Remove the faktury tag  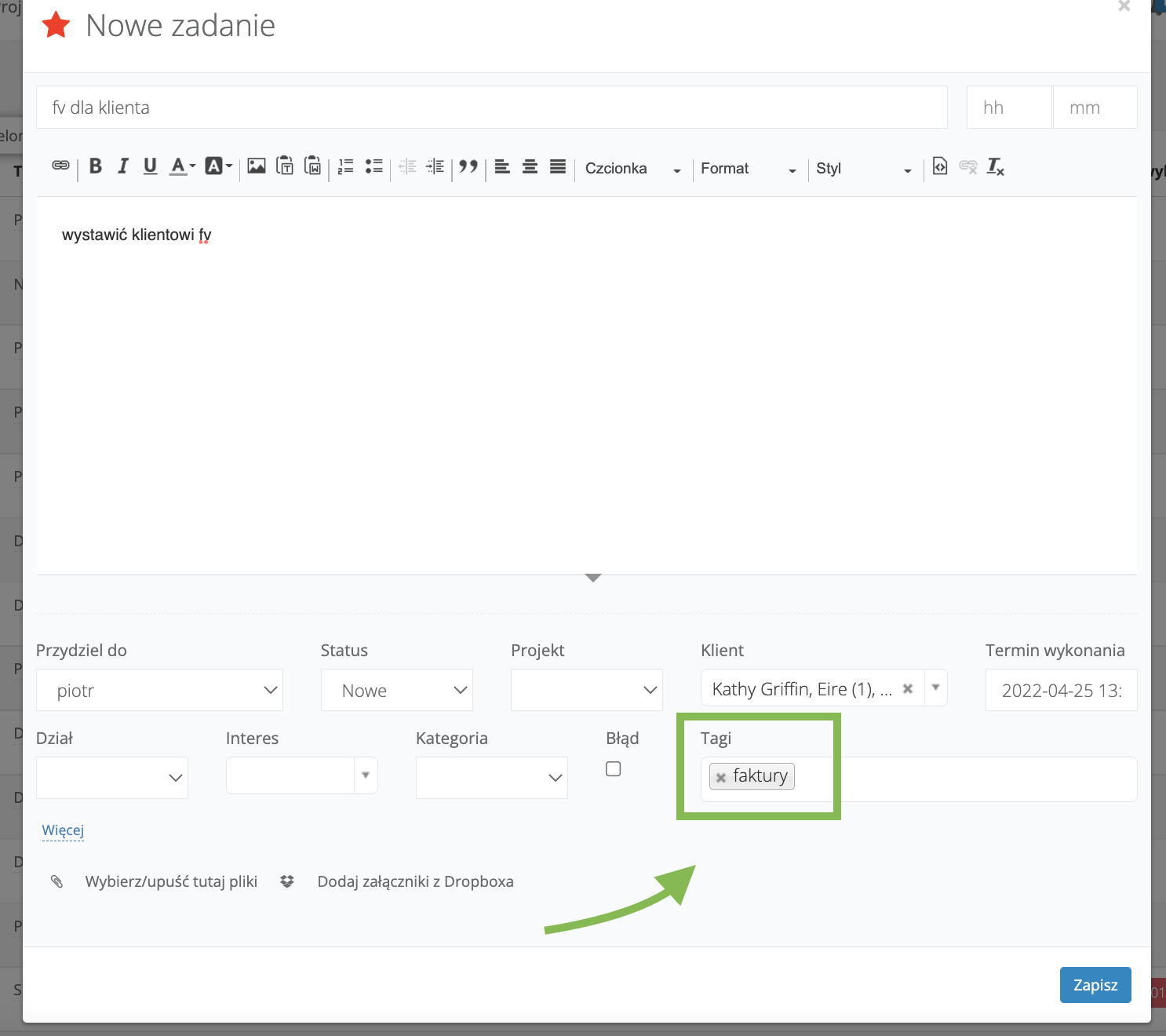pyautogui.click(x=721, y=777)
